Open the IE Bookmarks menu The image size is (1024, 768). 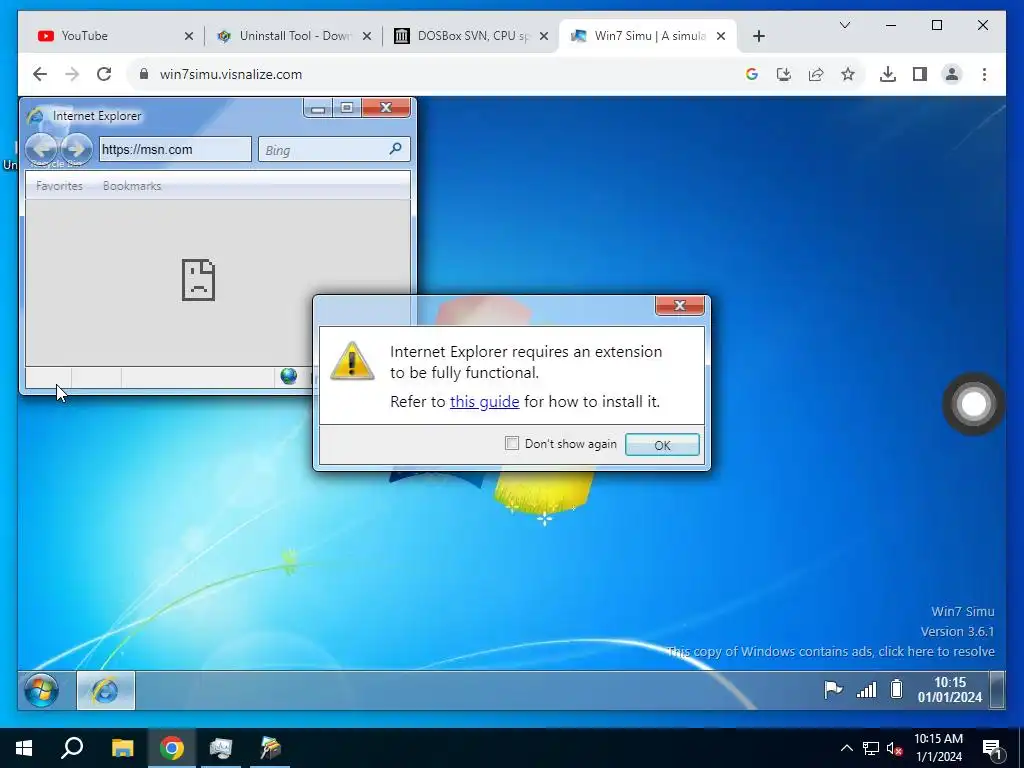coord(132,186)
